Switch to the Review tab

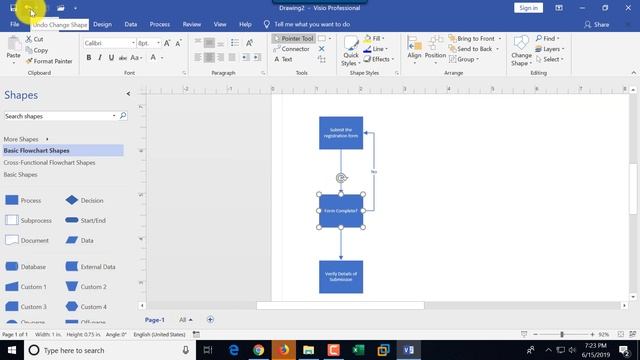click(191, 24)
